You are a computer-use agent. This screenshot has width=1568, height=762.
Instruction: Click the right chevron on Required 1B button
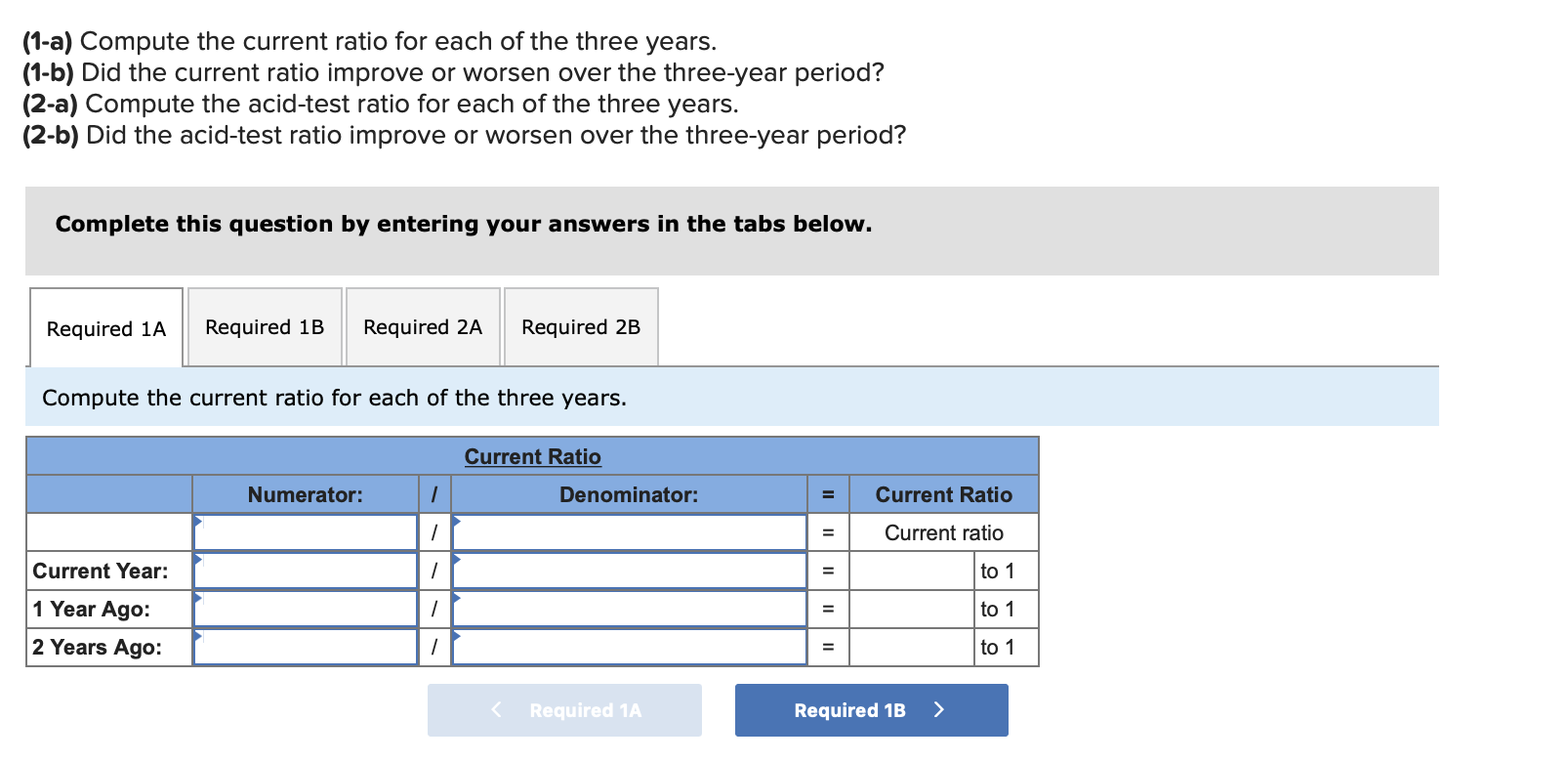coord(938,710)
